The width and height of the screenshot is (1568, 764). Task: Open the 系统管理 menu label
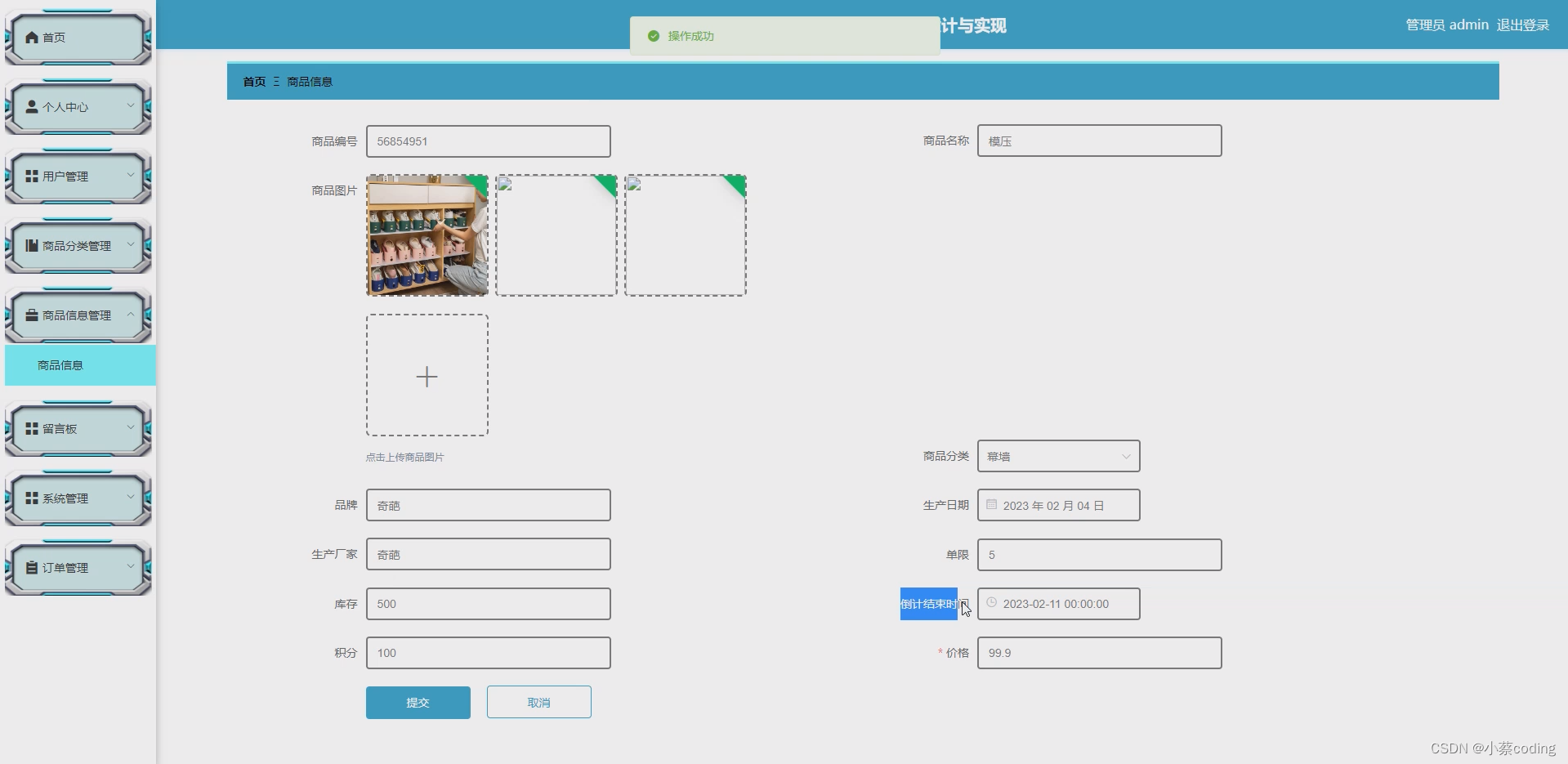pos(65,498)
